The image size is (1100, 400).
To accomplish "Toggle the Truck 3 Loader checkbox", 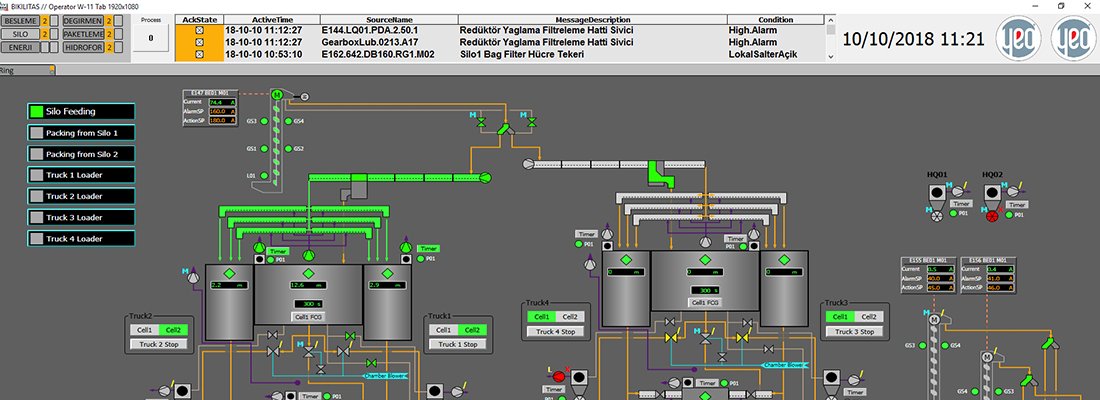I will (37, 217).
